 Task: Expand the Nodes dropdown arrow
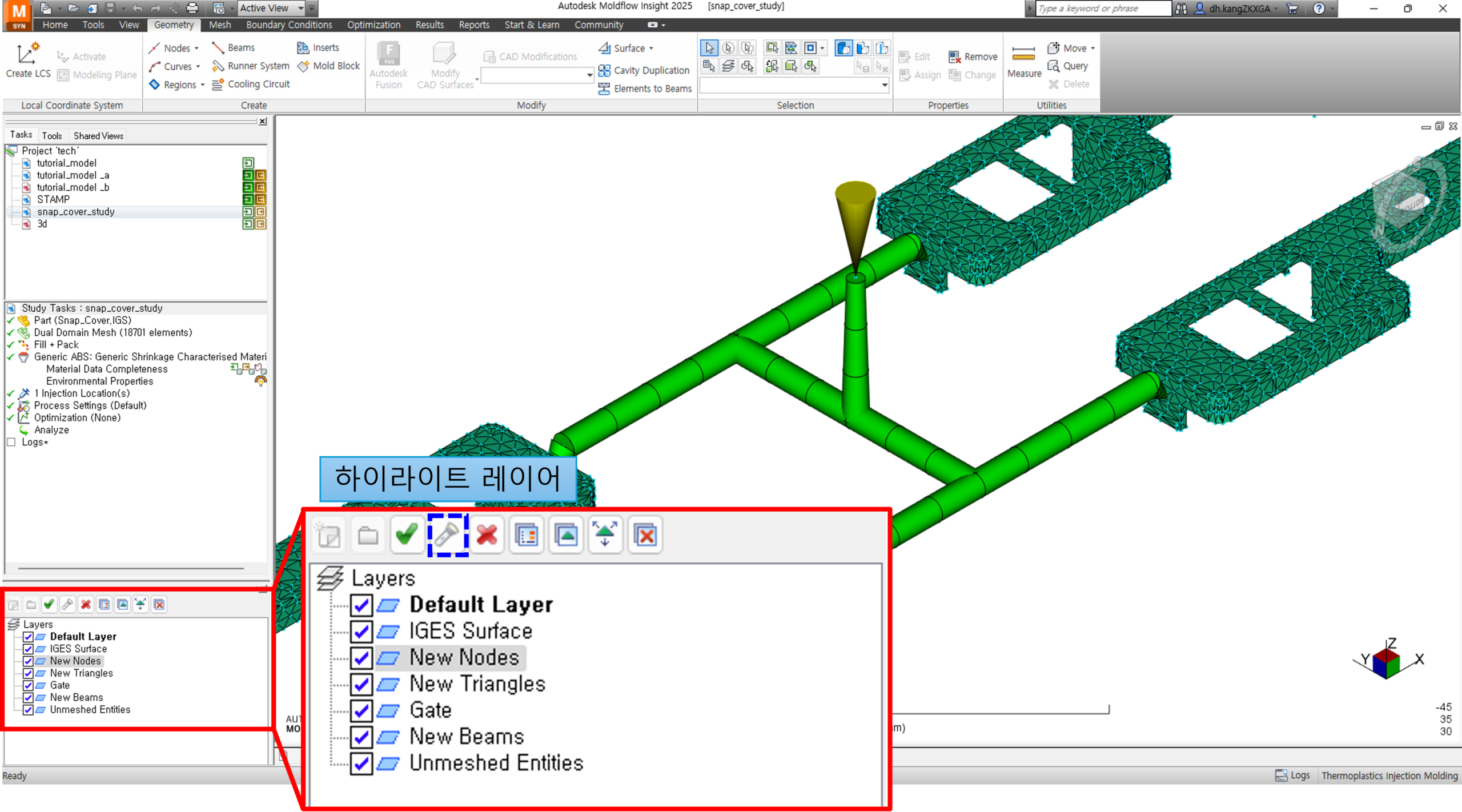click(196, 49)
